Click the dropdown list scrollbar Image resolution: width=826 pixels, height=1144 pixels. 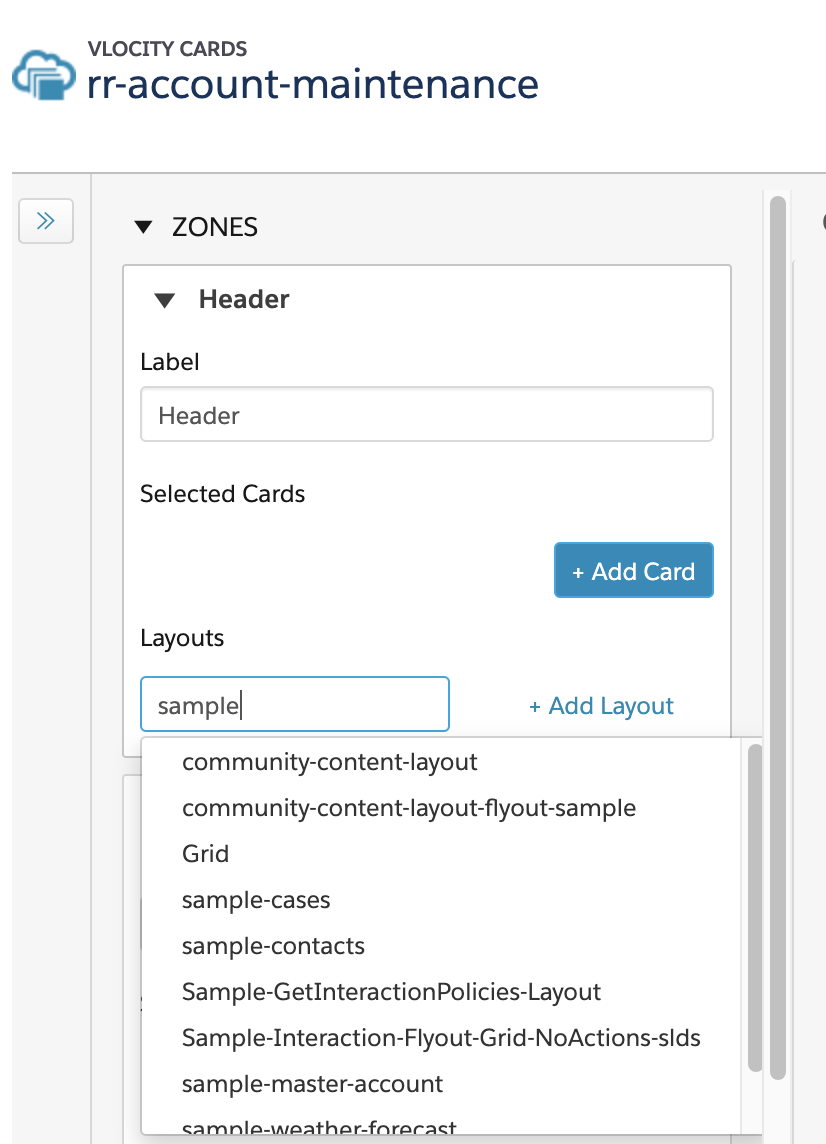coord(755,908)
